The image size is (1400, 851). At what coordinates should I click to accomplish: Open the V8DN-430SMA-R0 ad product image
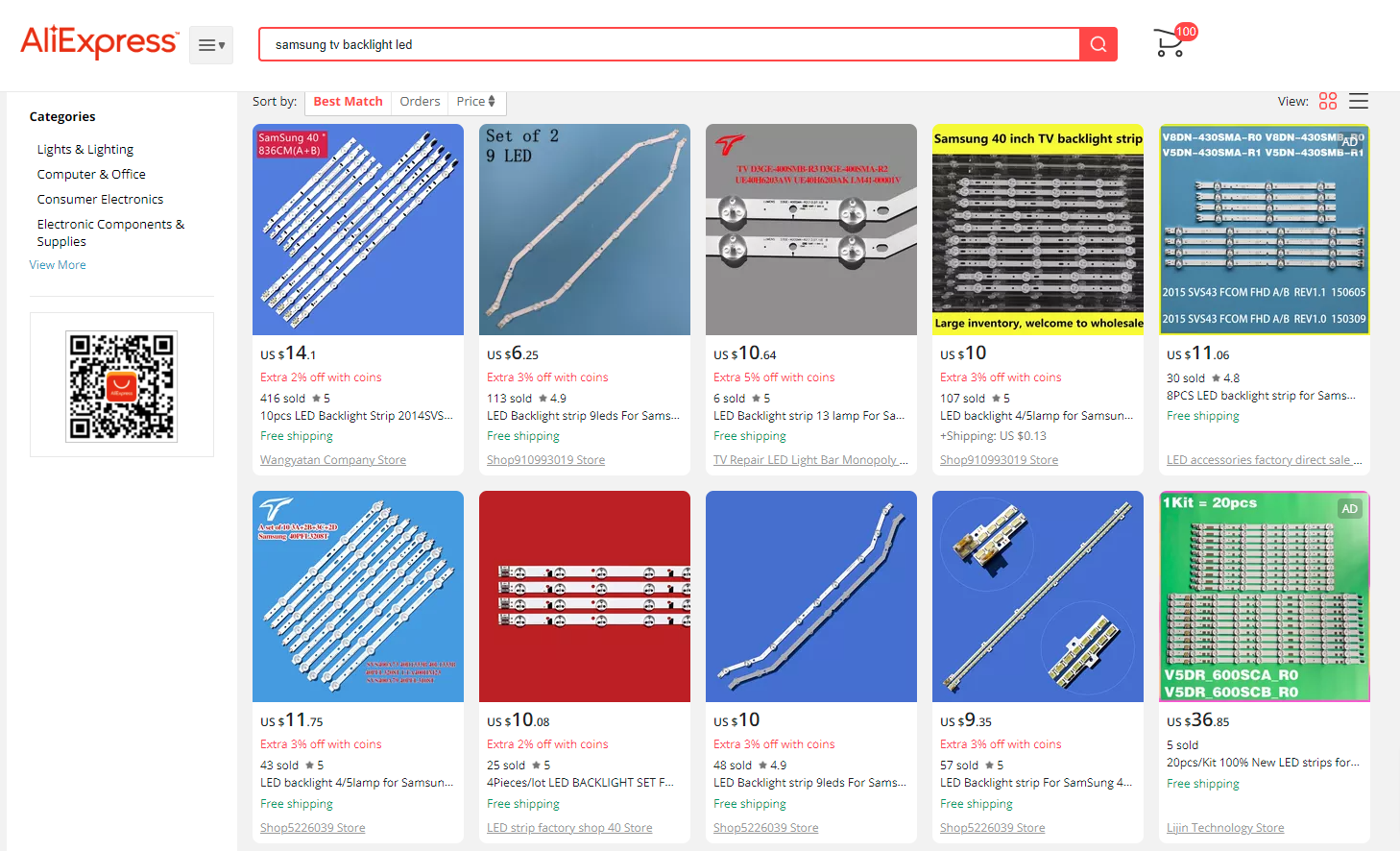(x=1265, y=230)
